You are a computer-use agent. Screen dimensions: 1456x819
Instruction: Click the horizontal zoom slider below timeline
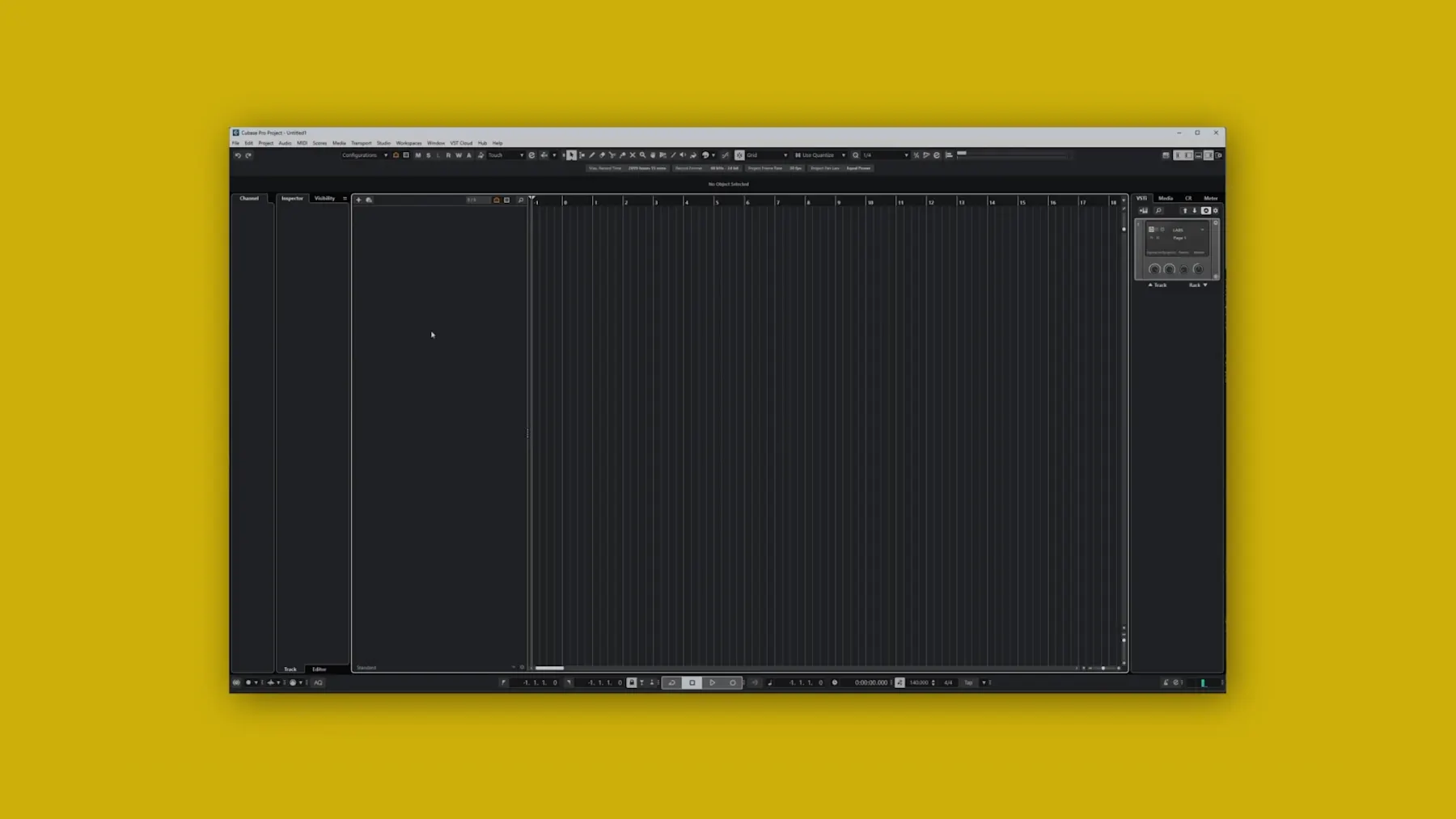pyautogui.click(x=1103, y=668)
